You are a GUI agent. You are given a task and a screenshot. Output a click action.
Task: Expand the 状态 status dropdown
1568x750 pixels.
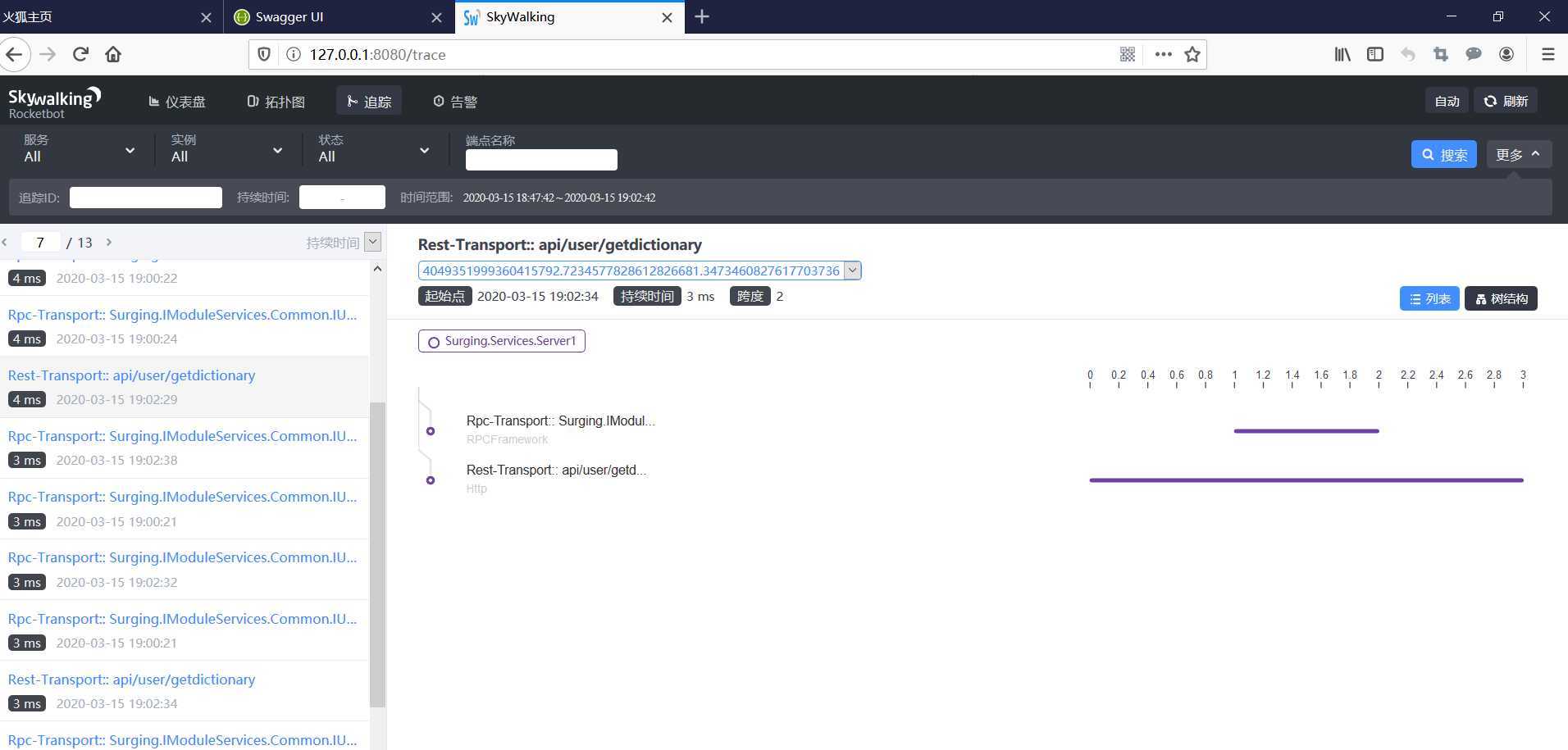374,149
